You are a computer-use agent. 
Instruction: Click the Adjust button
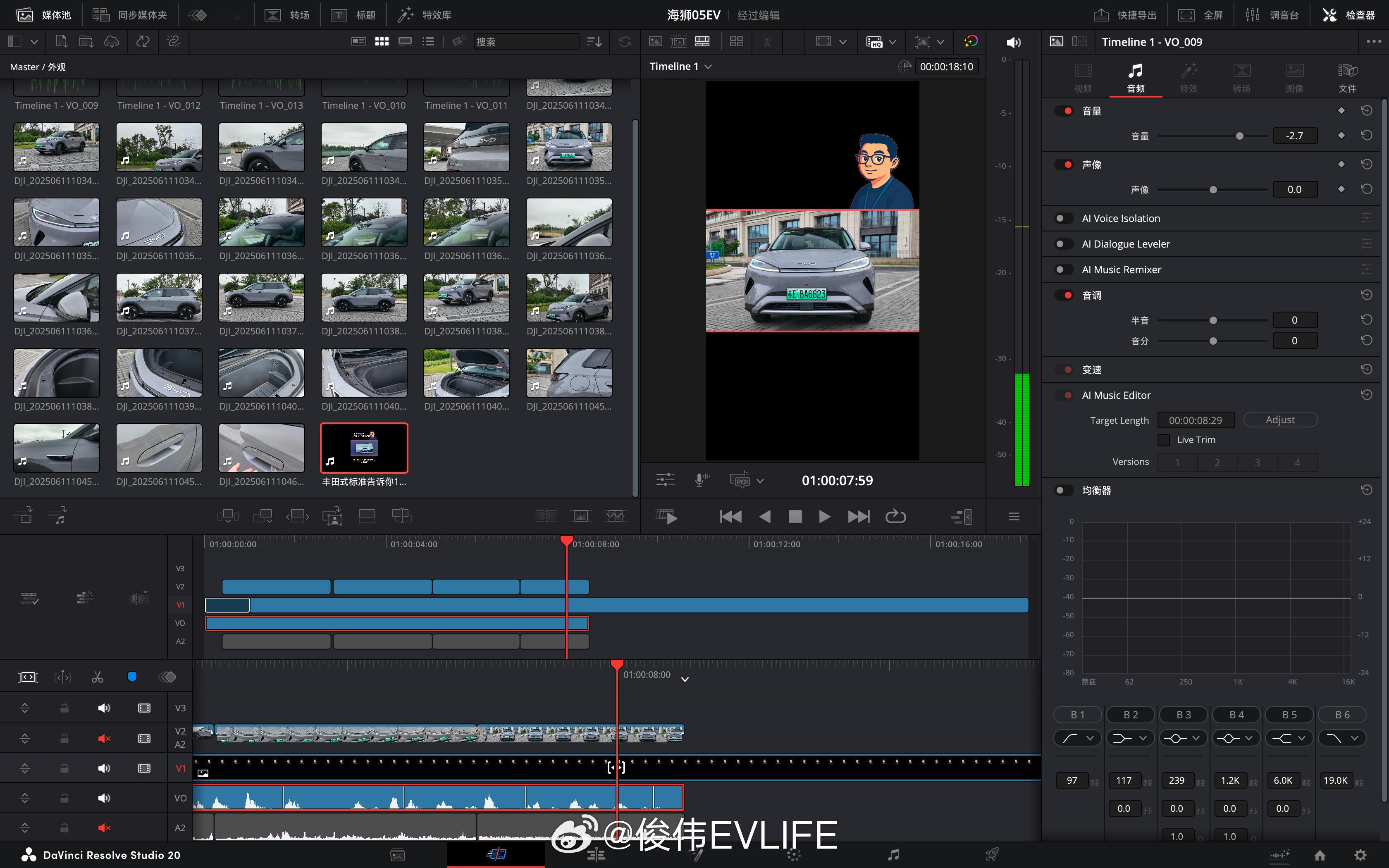(x=1280, y=420)
